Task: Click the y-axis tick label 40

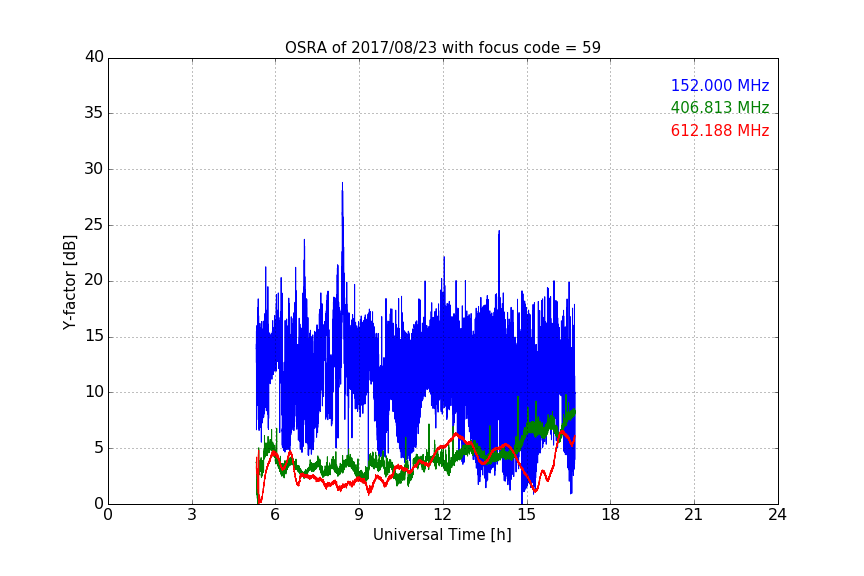Action: (x=94, y=57)
